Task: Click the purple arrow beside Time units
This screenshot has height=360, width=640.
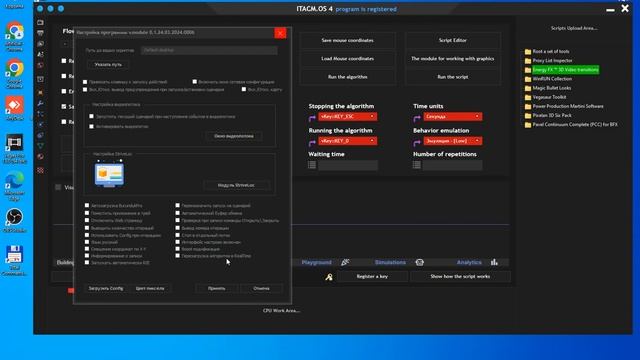Action: pyautogui.click(x=417, y=118)
